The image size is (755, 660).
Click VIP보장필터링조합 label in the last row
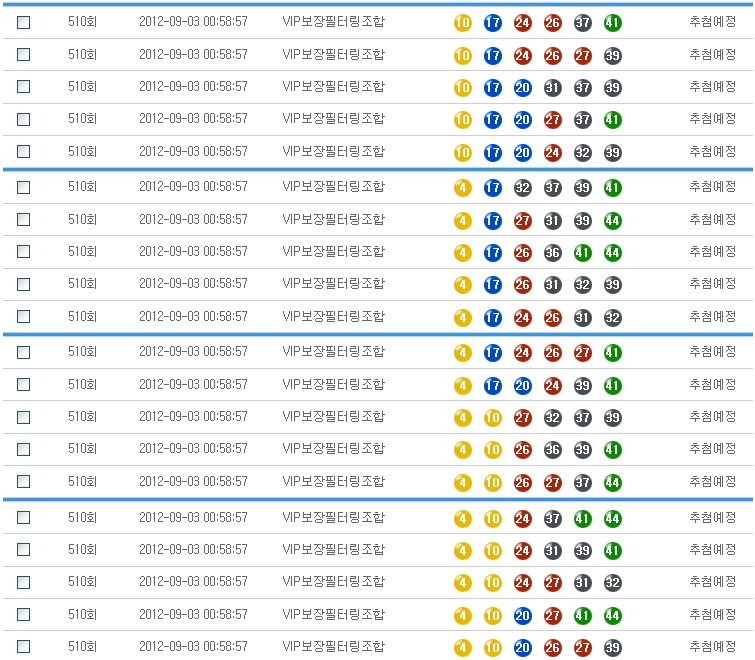pyautogui.click(x=333, y=646)
